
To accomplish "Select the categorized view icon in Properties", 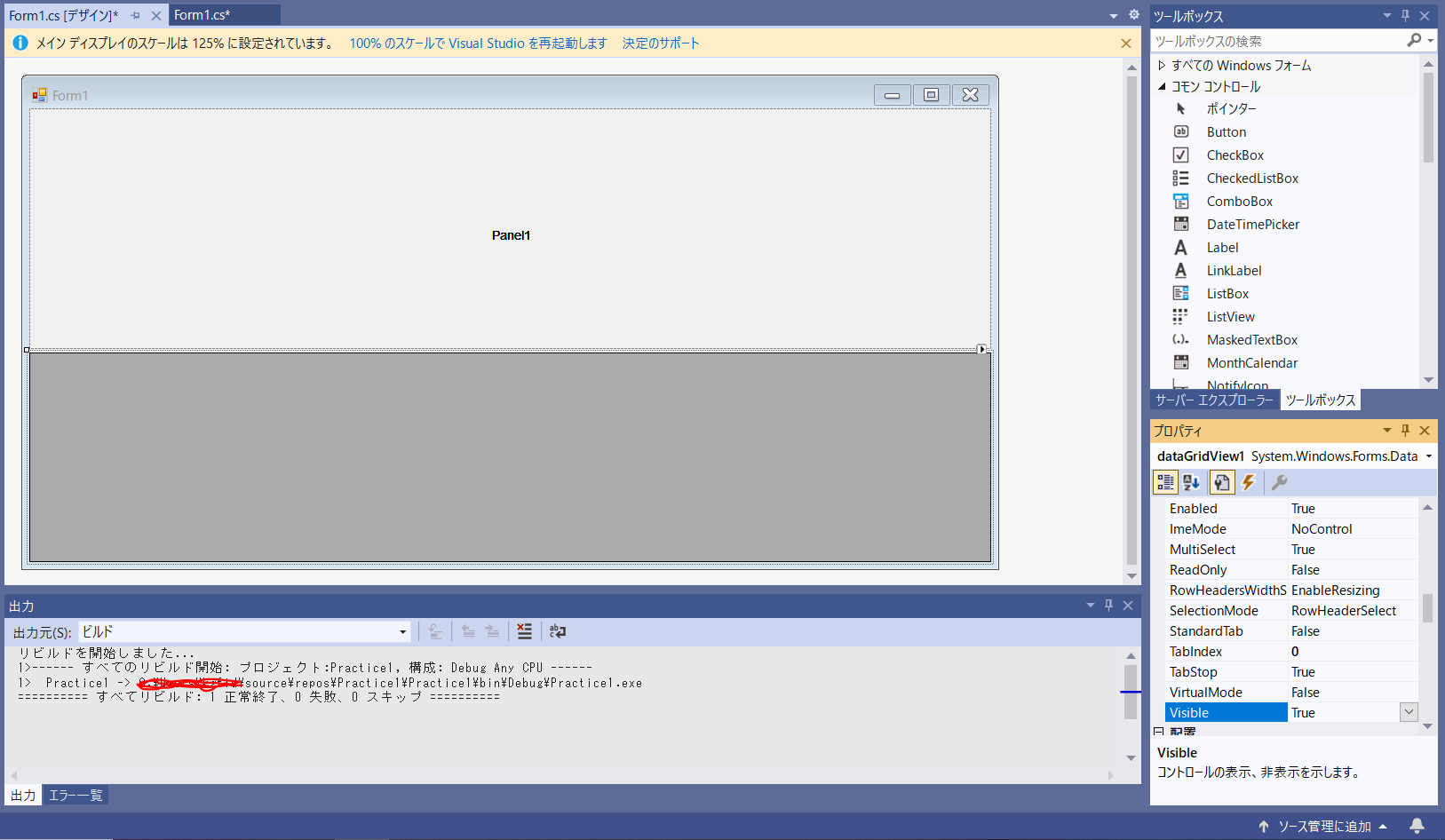I will point(1165,482).
